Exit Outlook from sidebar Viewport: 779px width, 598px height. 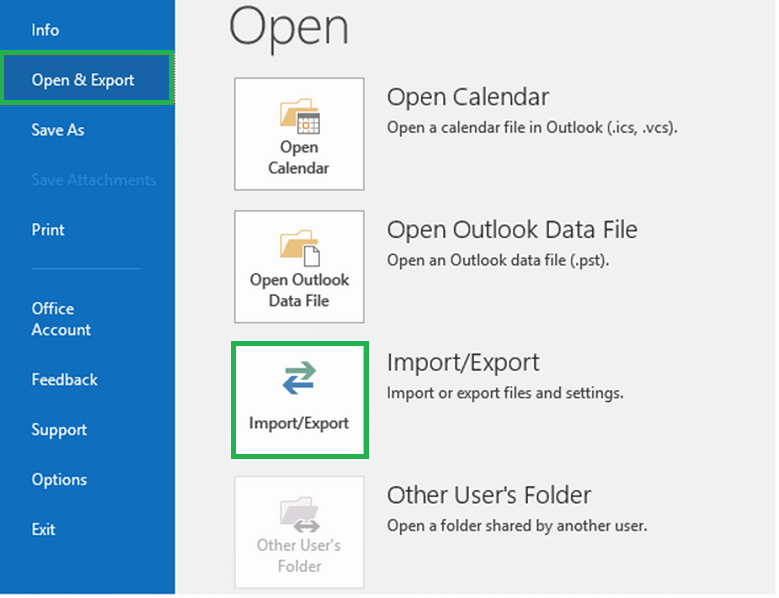point(43,529)
